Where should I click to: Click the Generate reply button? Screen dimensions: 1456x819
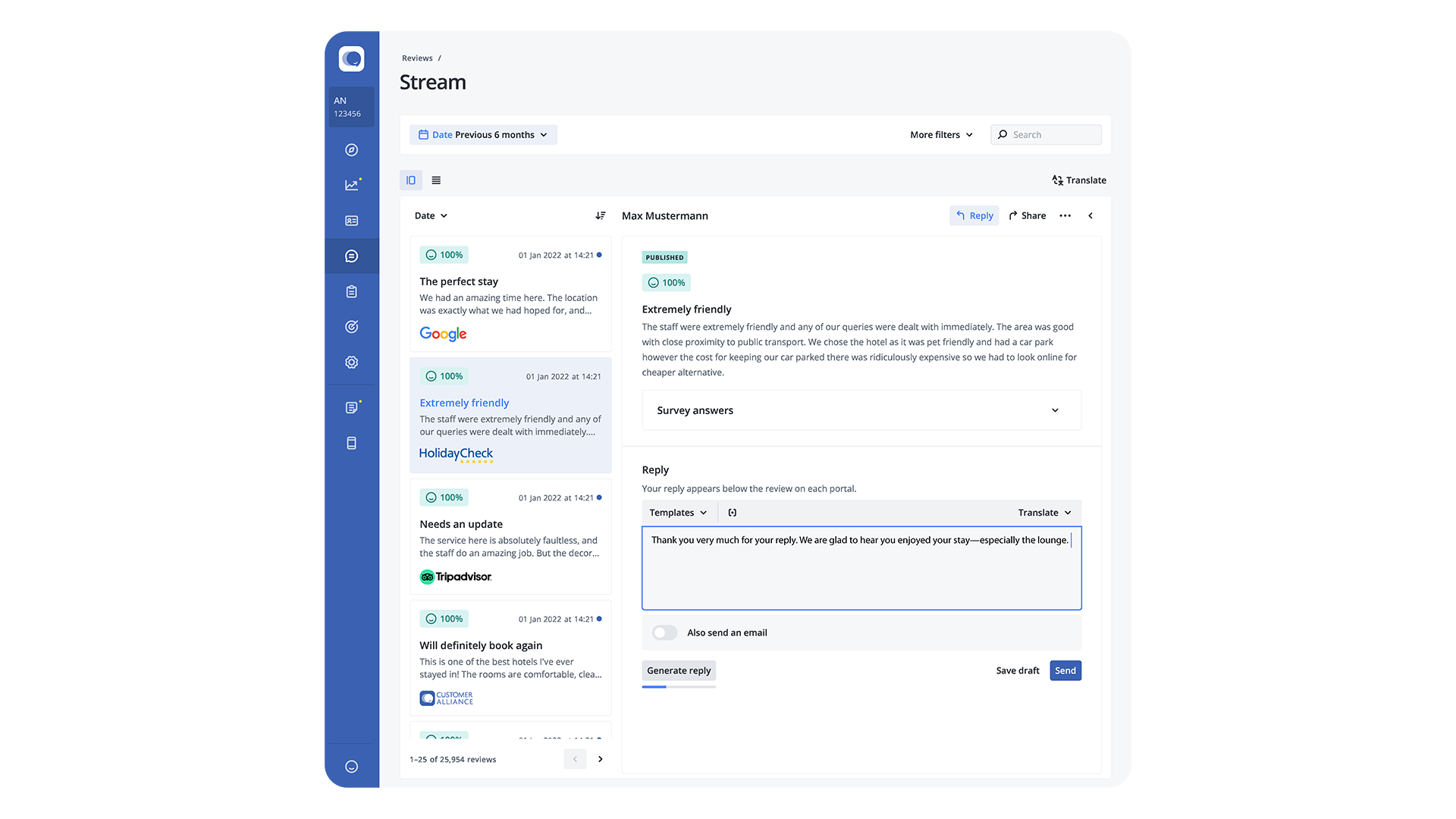click(678, 670)
